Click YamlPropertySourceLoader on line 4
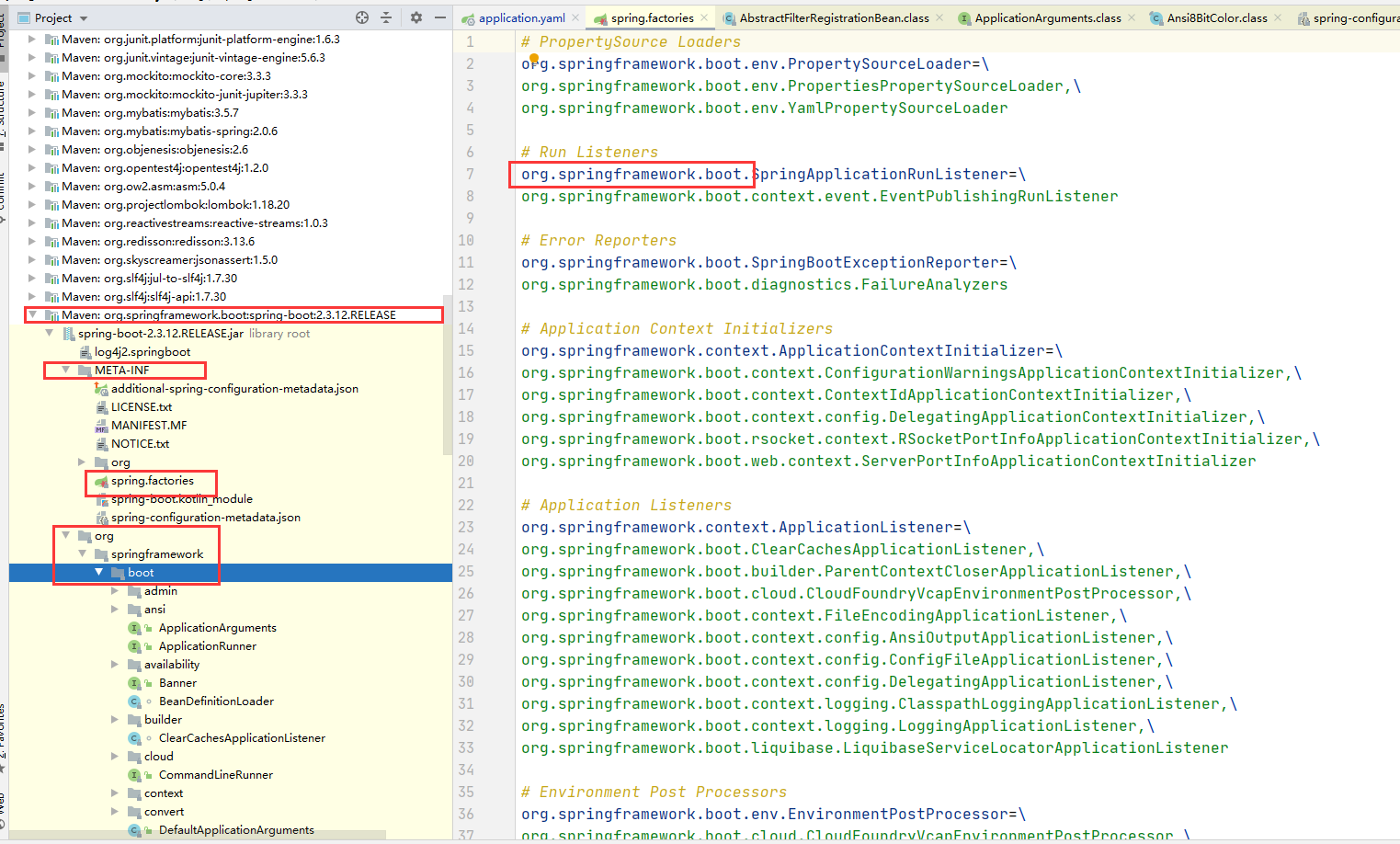The height and width of the screenshot is (844, 1400). click(898, 108)
